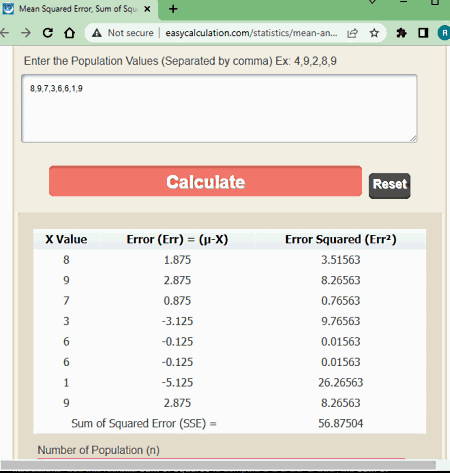This screenshot has width=450, height=473.
Task: Click the squared error 26.26563
Action: (341, 382)
